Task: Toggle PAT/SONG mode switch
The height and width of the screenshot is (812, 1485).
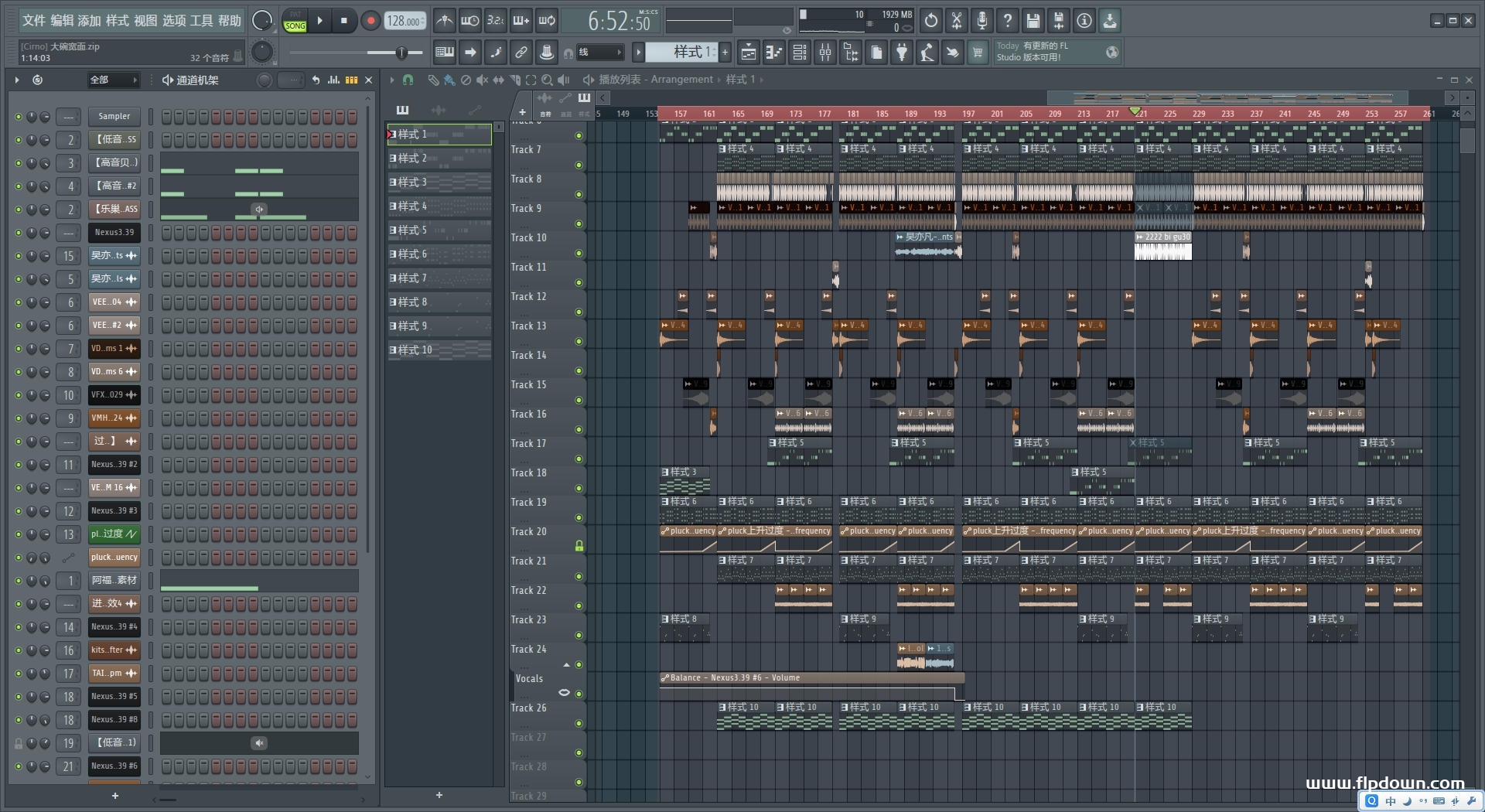Action: (295, 21)
